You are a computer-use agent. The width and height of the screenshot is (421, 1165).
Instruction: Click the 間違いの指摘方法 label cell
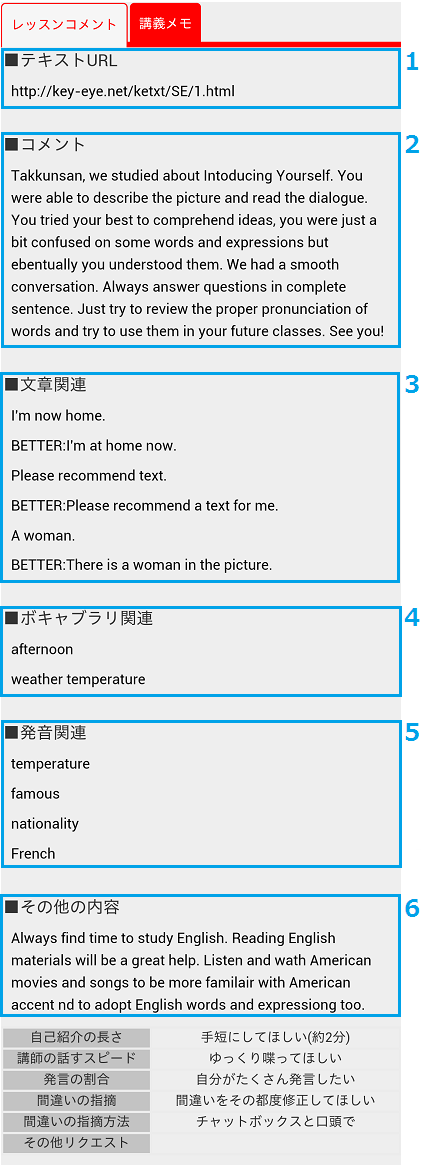pos(76,1121)
